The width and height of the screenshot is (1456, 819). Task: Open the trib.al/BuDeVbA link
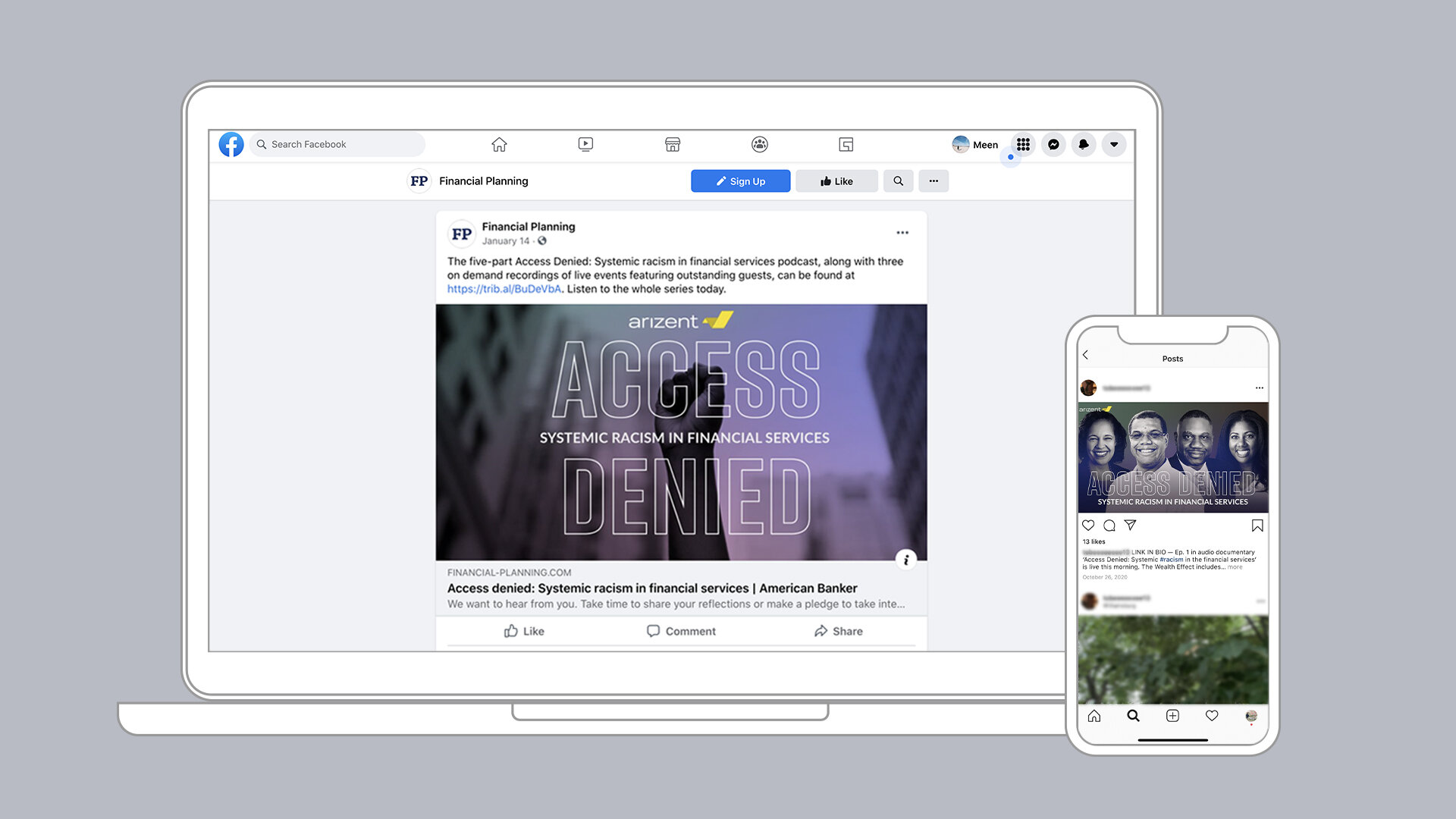[x=504, y=289]
